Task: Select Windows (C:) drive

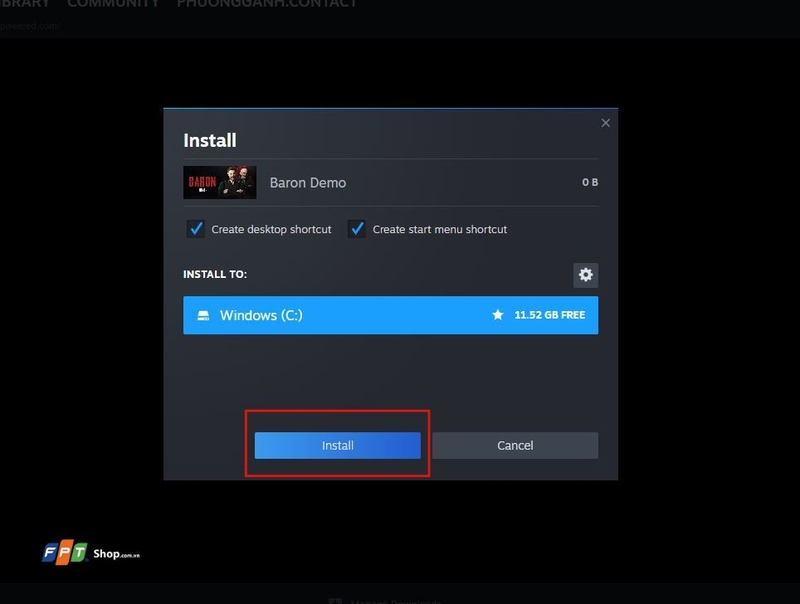Action: coord(391,315)
